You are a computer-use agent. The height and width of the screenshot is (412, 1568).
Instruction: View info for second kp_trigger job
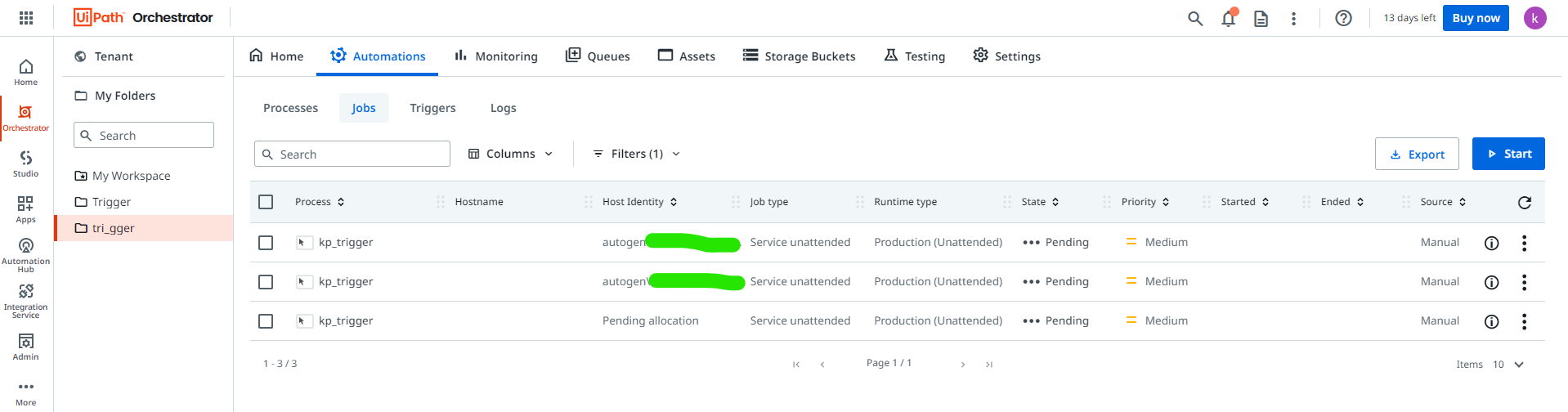[1491, 282]
